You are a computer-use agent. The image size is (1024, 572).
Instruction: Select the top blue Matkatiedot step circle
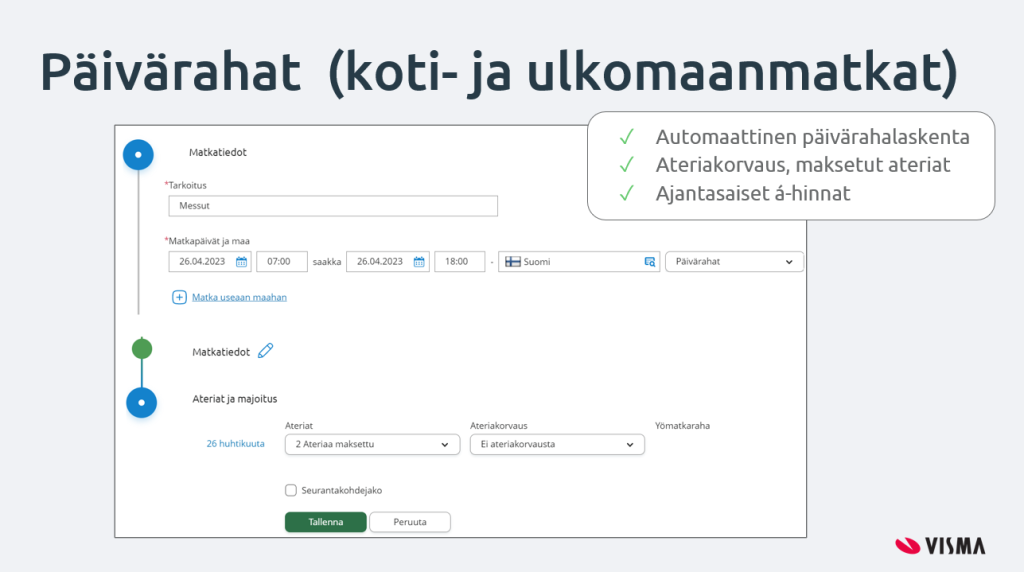(138, 155)
